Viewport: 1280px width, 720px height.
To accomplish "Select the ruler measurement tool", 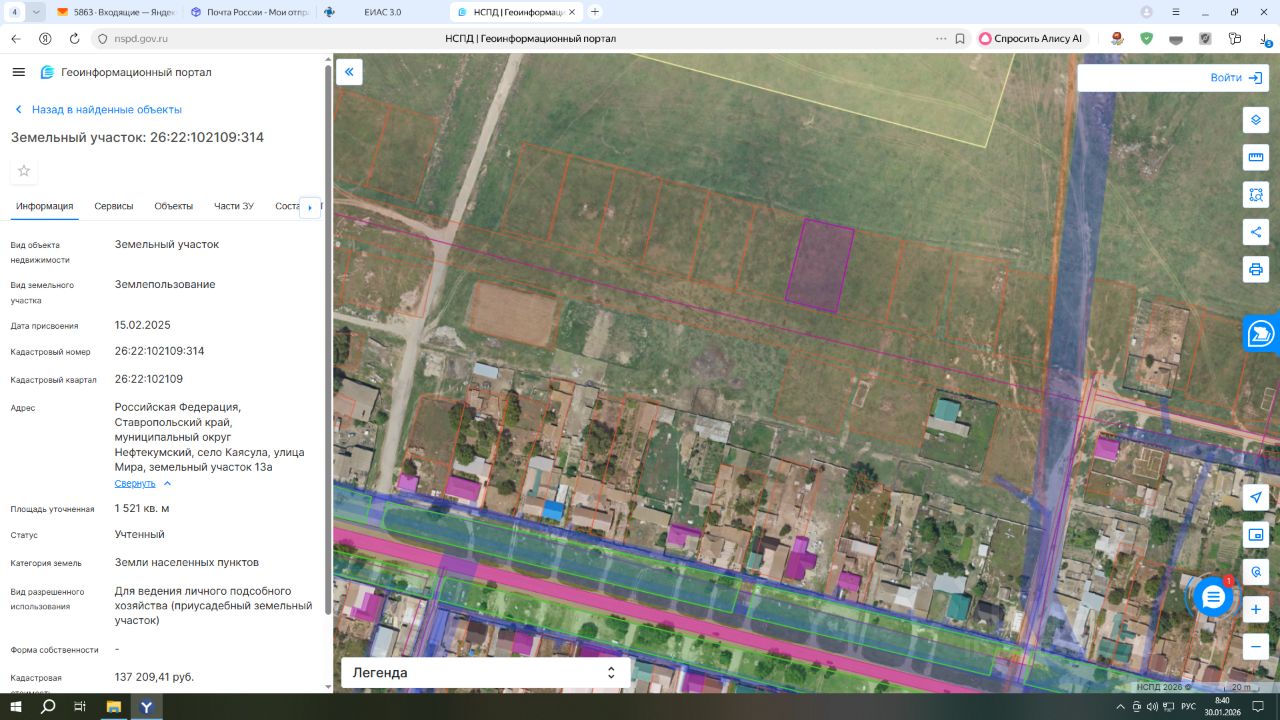I will point(1256,157).
